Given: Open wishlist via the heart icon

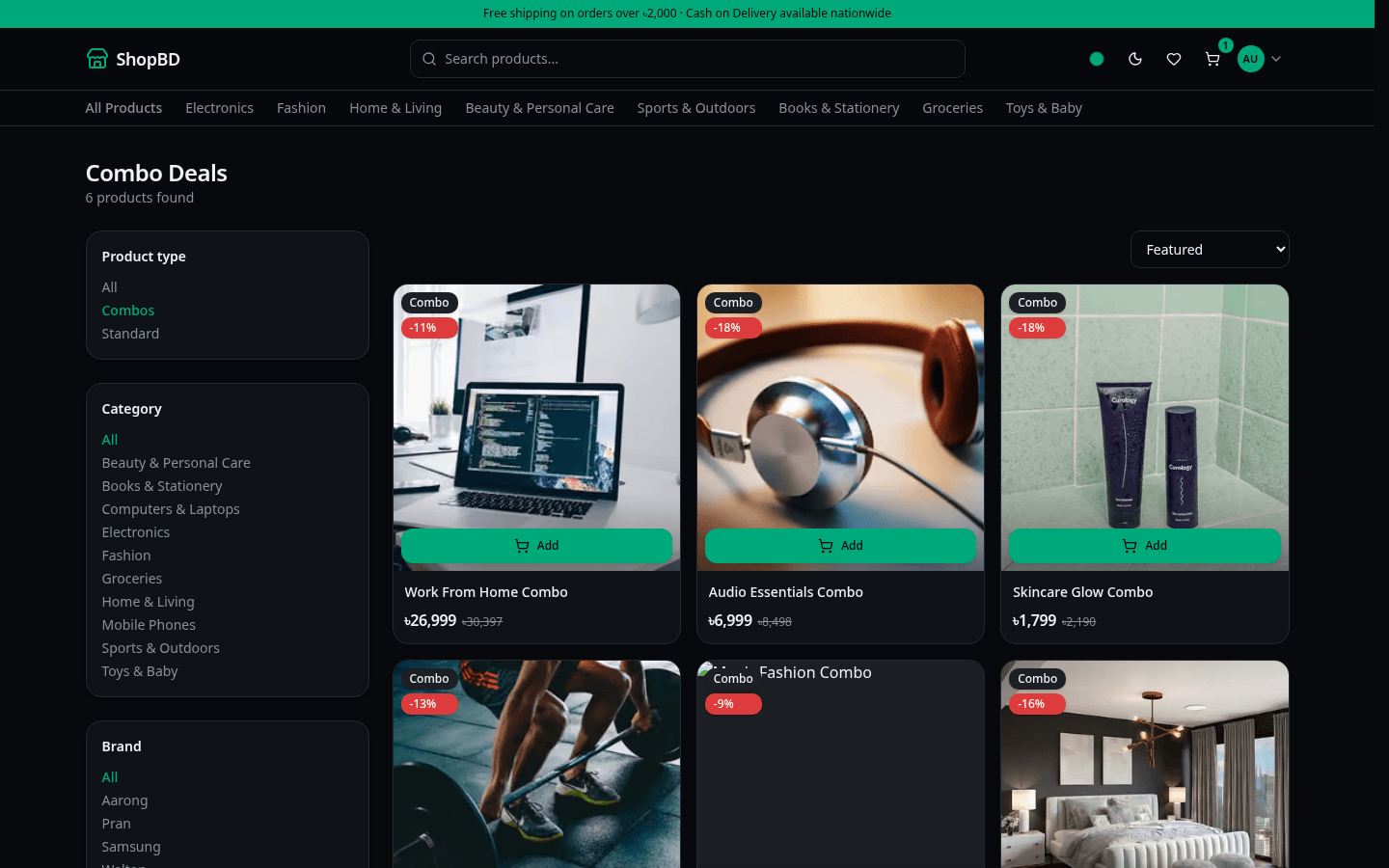Looking at the screenshot, I should [1174, 59].
